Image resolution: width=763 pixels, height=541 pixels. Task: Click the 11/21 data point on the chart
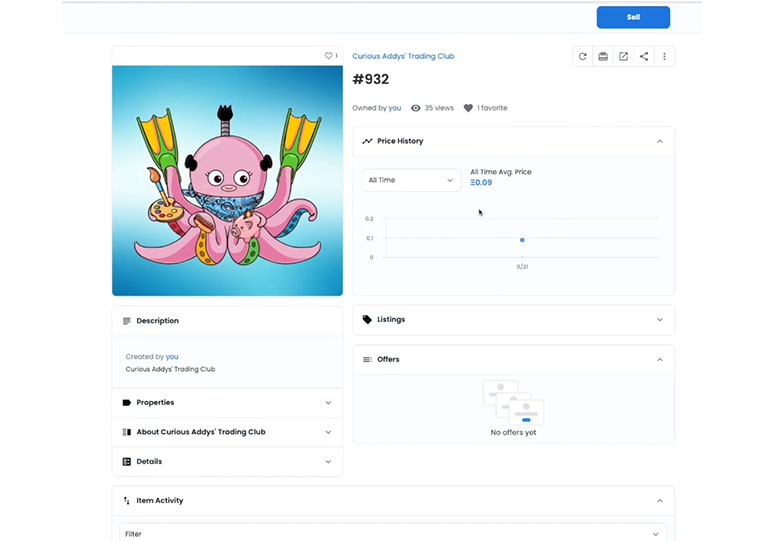(522, 240)
